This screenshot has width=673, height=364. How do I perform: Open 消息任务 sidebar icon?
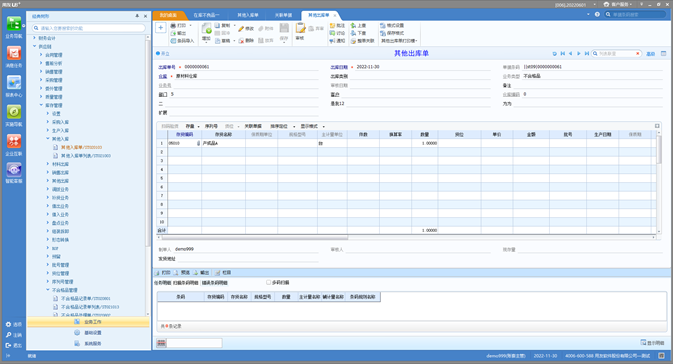pos(14,57)
